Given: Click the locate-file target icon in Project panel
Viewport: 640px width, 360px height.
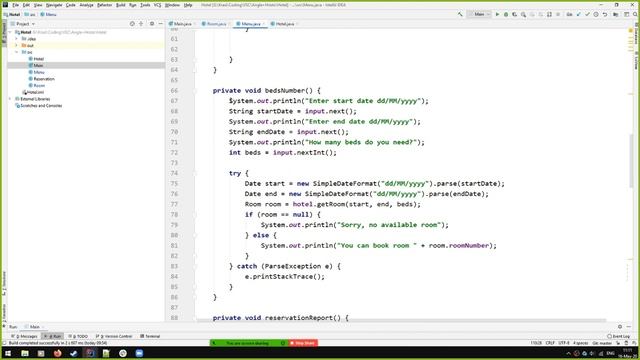Looking at the screenshot, I should pyautogui.click(x=132, y=24).
